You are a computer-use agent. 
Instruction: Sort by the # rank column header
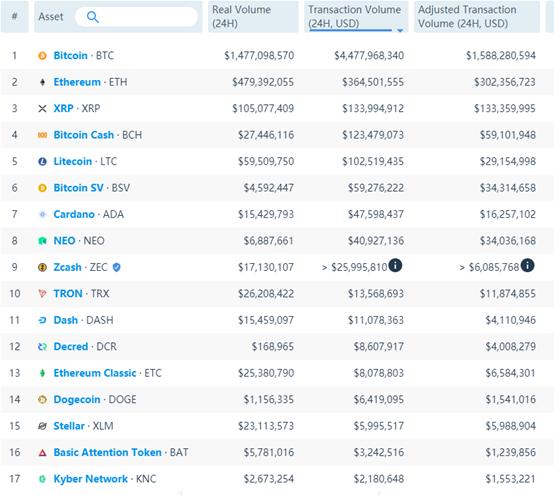point(14,17)
